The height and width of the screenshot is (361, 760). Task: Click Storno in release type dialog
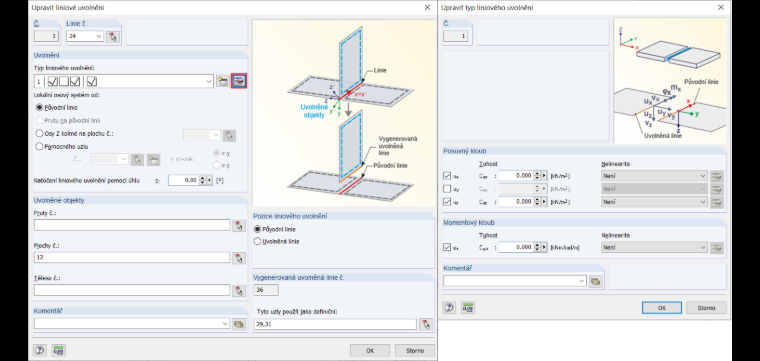pos(707,308)
